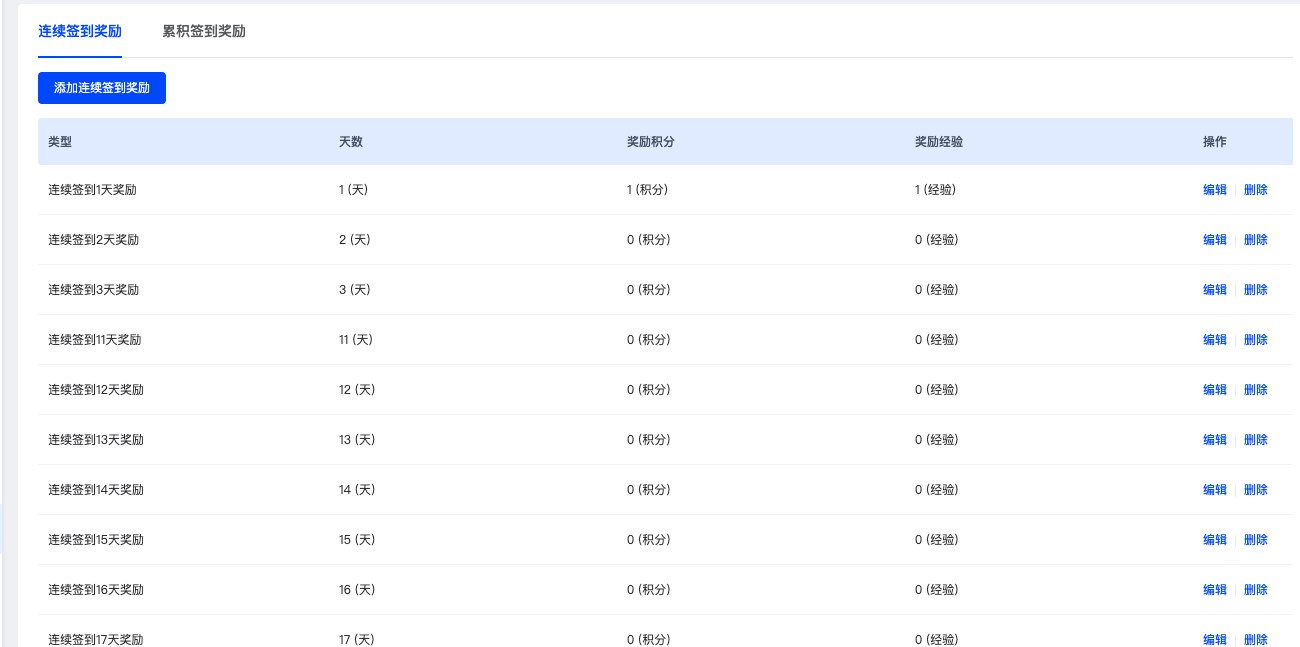
Task: Edit the 连续签到16天奖励 row
Action: click(1215, 590)
